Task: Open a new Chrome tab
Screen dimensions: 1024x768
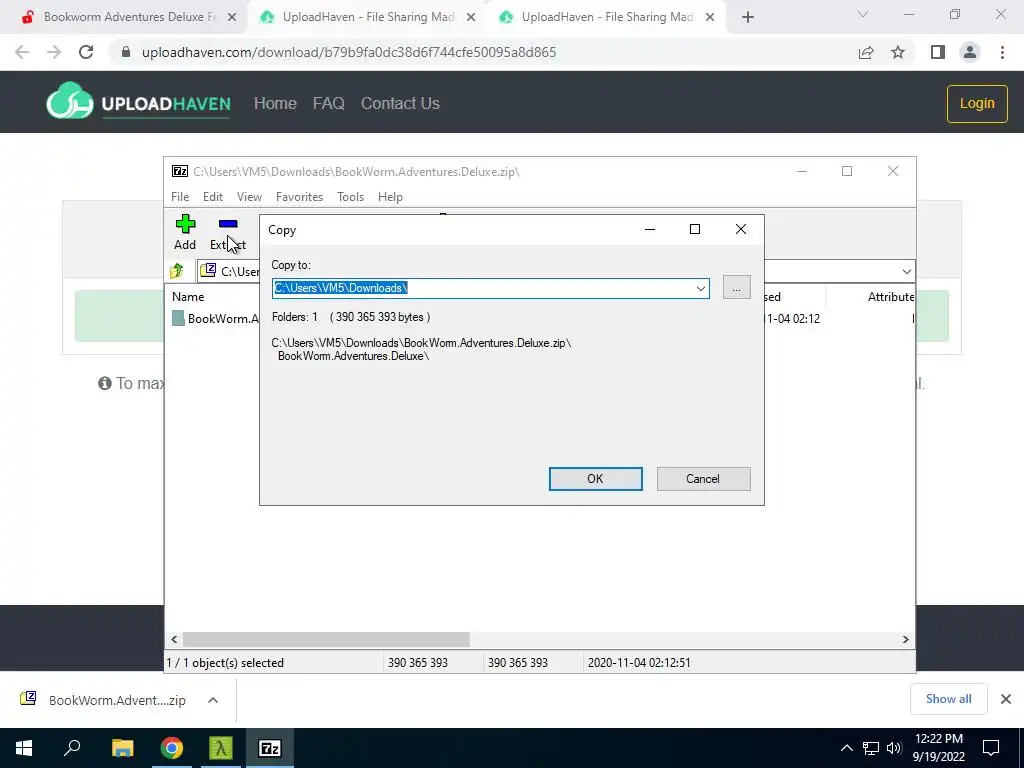Action: 748,18
